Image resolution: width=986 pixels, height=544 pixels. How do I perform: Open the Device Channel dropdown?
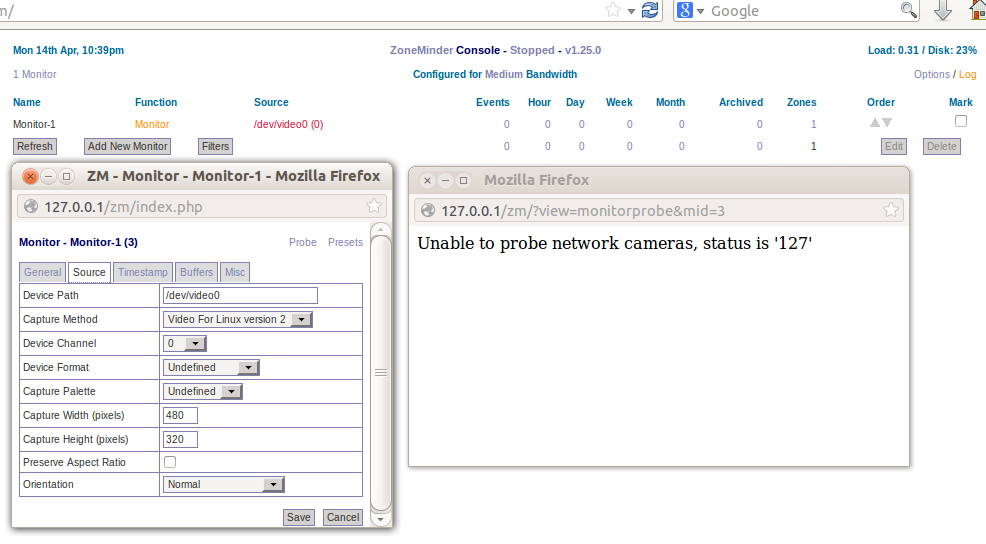pyautogui.click(x=184, y=343)
